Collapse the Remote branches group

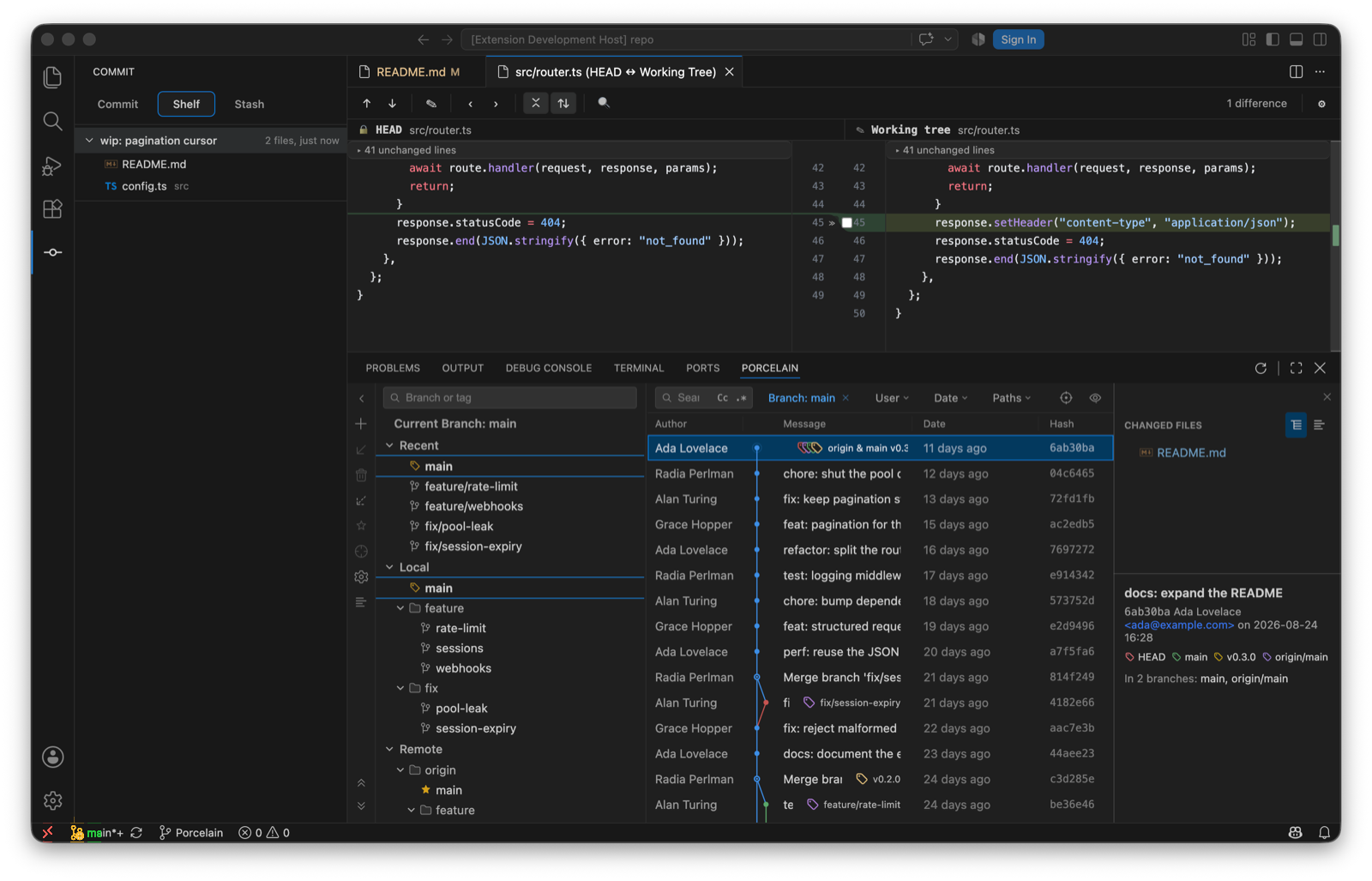tap(389, 750)
